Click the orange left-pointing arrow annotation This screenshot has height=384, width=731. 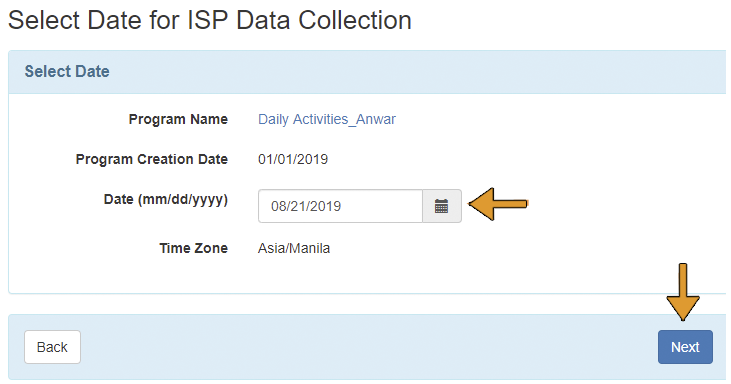tap(498, 204)
